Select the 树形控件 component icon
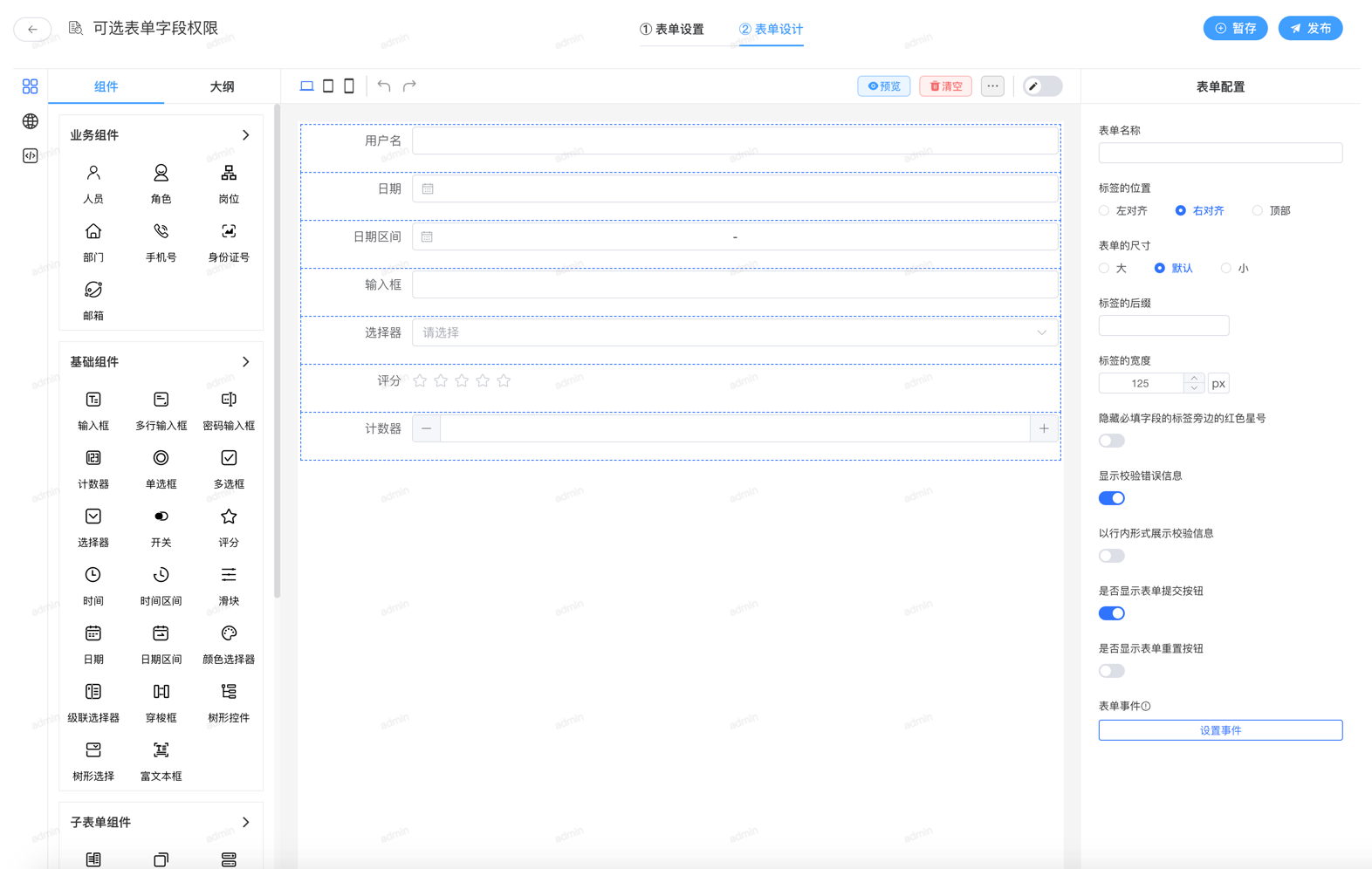 click(229, 693)
